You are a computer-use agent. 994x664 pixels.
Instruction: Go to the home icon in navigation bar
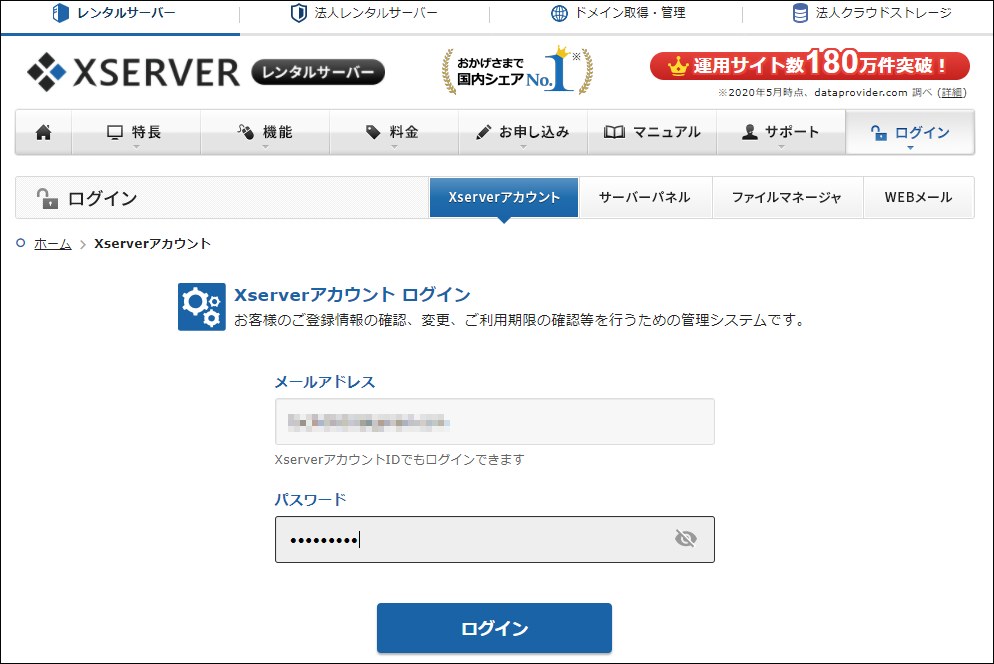44,132
